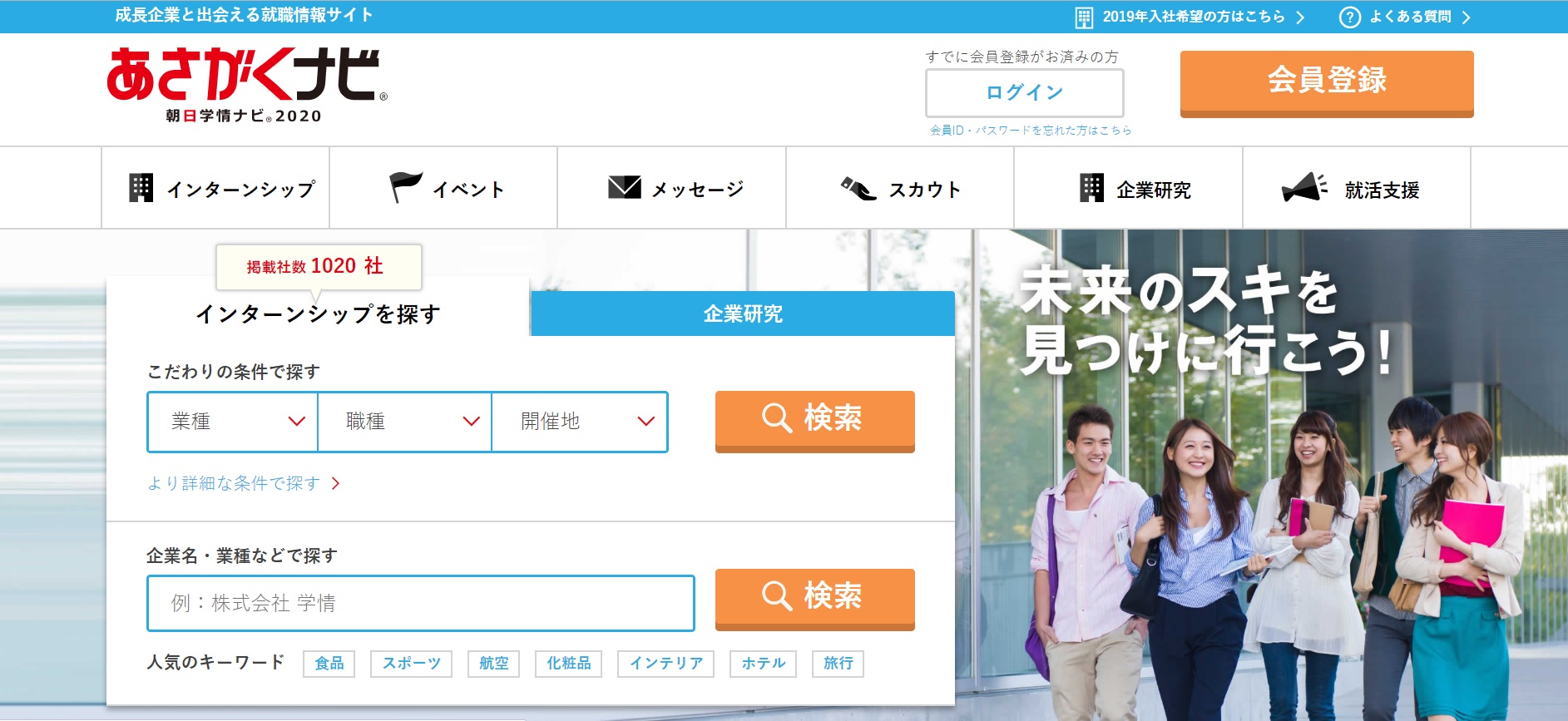1568x721 pixels.
Task: Click the building icon beside インターンシップ
Action: (141, 189)
